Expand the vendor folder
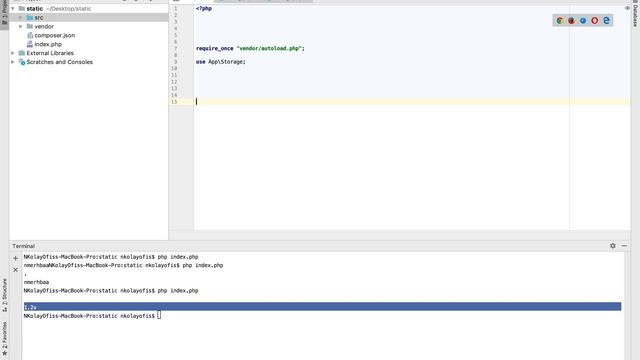 pos(21,26)
